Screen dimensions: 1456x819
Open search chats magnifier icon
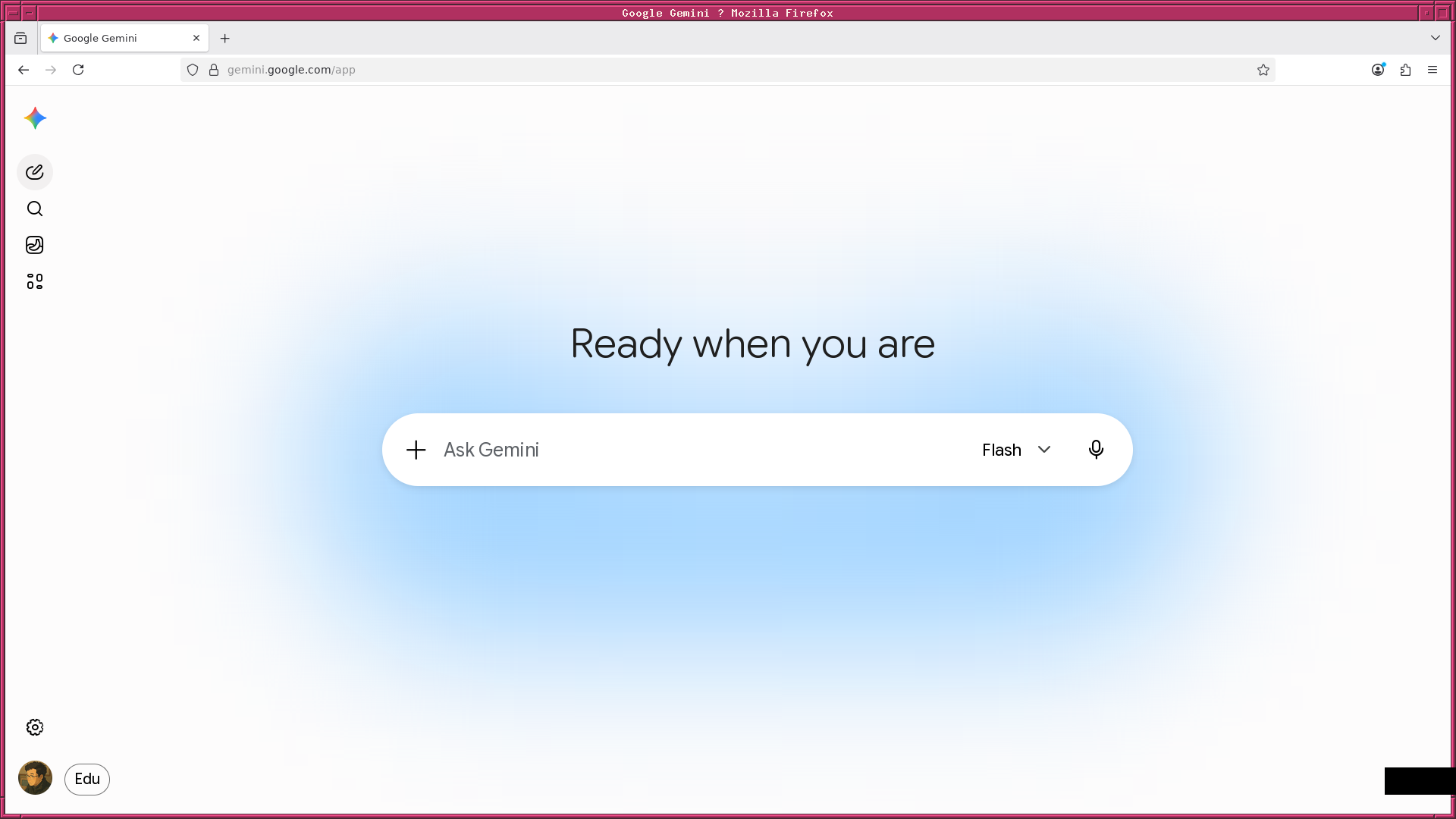pos(35,209)
